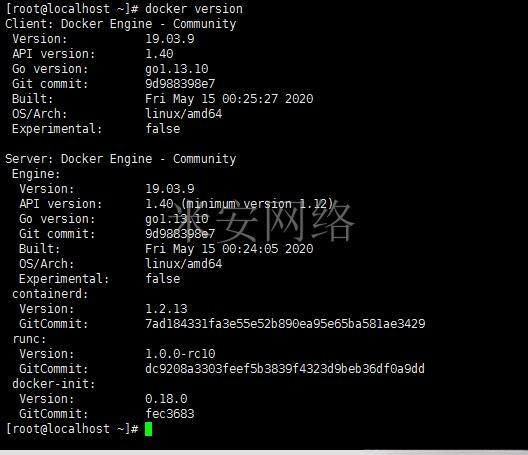This screenshot has width=528, height=455.
Task: Click the docker-init version 0.18.0
Action: coord(166,399)
